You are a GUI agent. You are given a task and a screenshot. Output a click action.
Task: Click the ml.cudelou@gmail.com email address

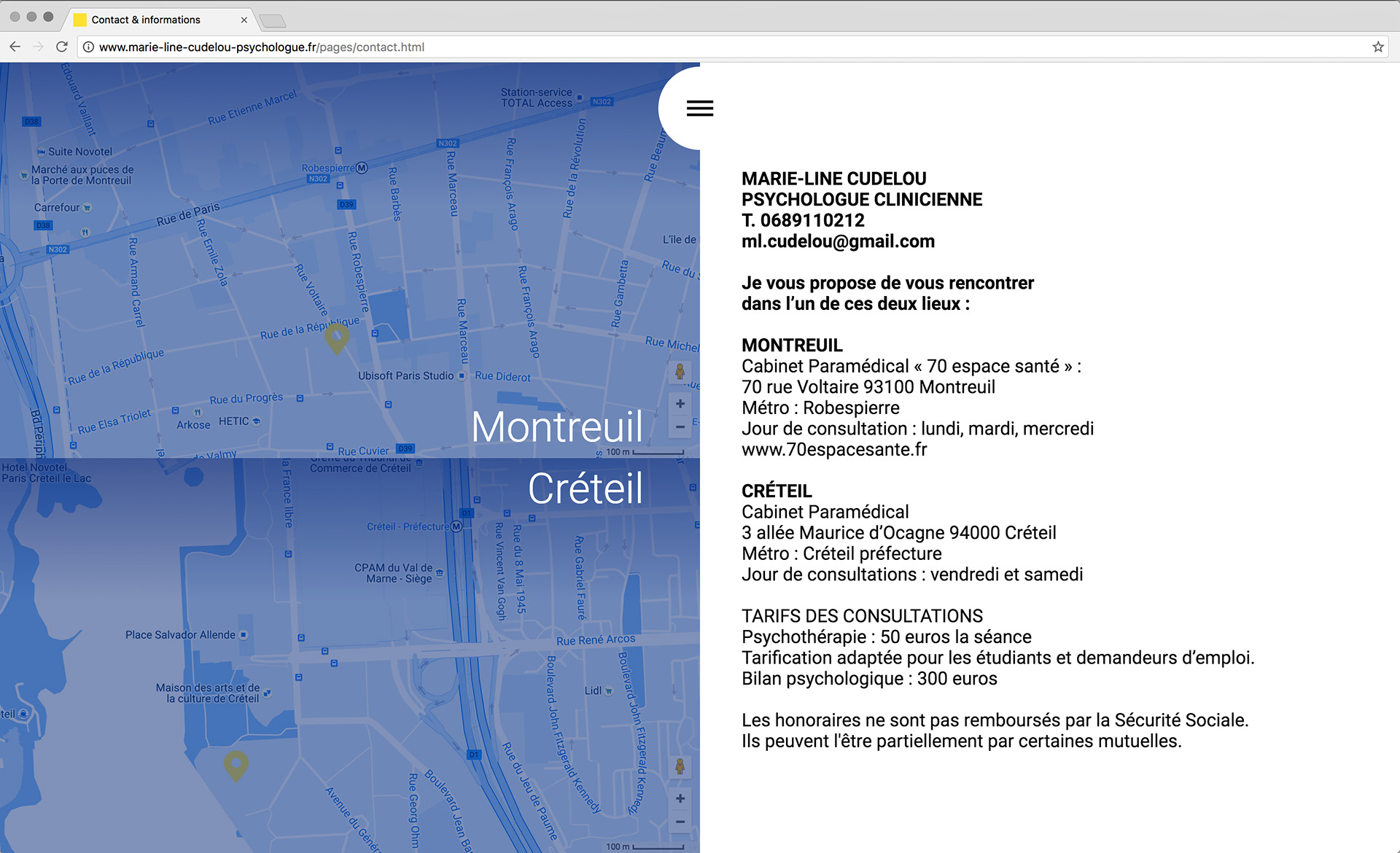pyautogui.click(x=838, y=241)
